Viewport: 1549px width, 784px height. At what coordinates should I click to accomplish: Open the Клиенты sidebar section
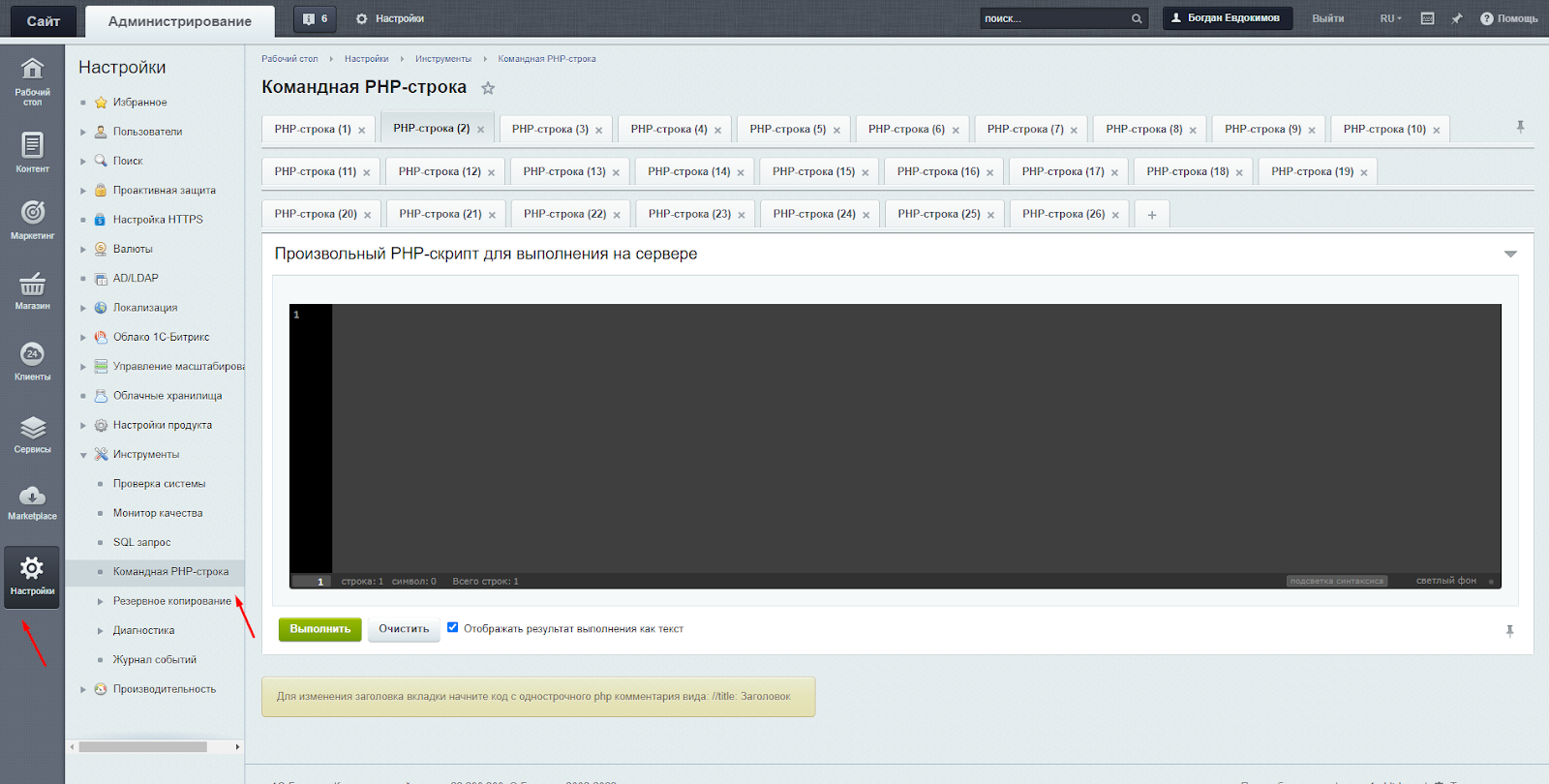point(32,361)
